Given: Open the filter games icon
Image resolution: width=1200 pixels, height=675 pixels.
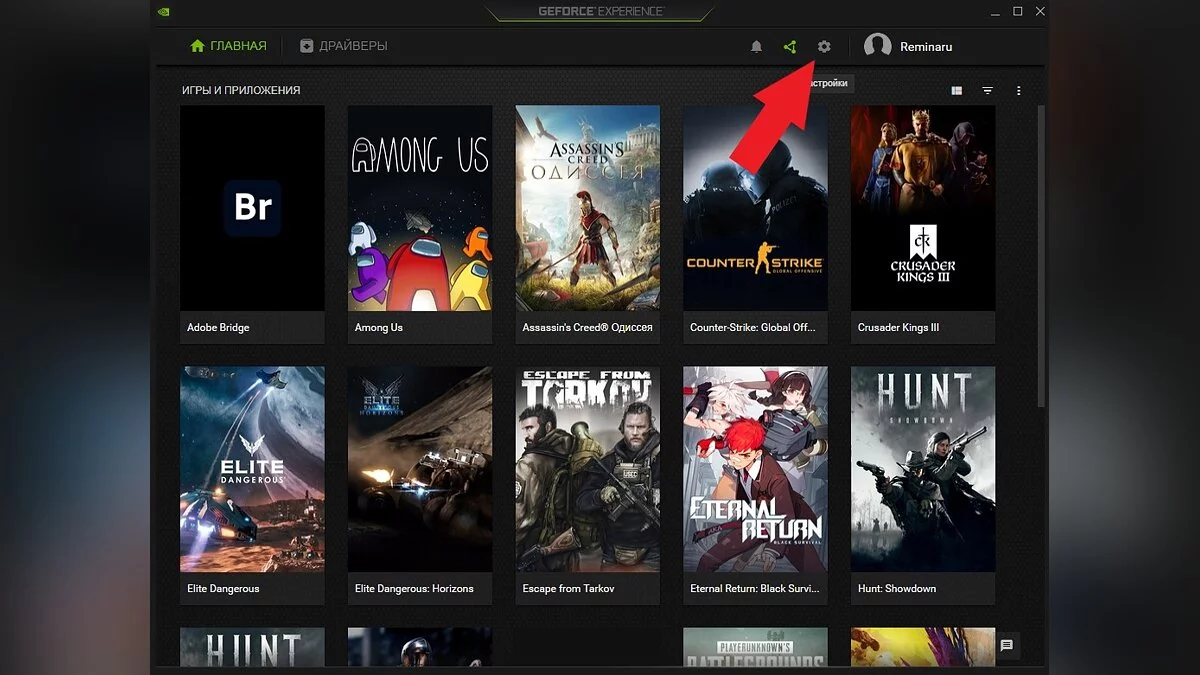Looking at the screenshot, I should [x=987, y=91].
